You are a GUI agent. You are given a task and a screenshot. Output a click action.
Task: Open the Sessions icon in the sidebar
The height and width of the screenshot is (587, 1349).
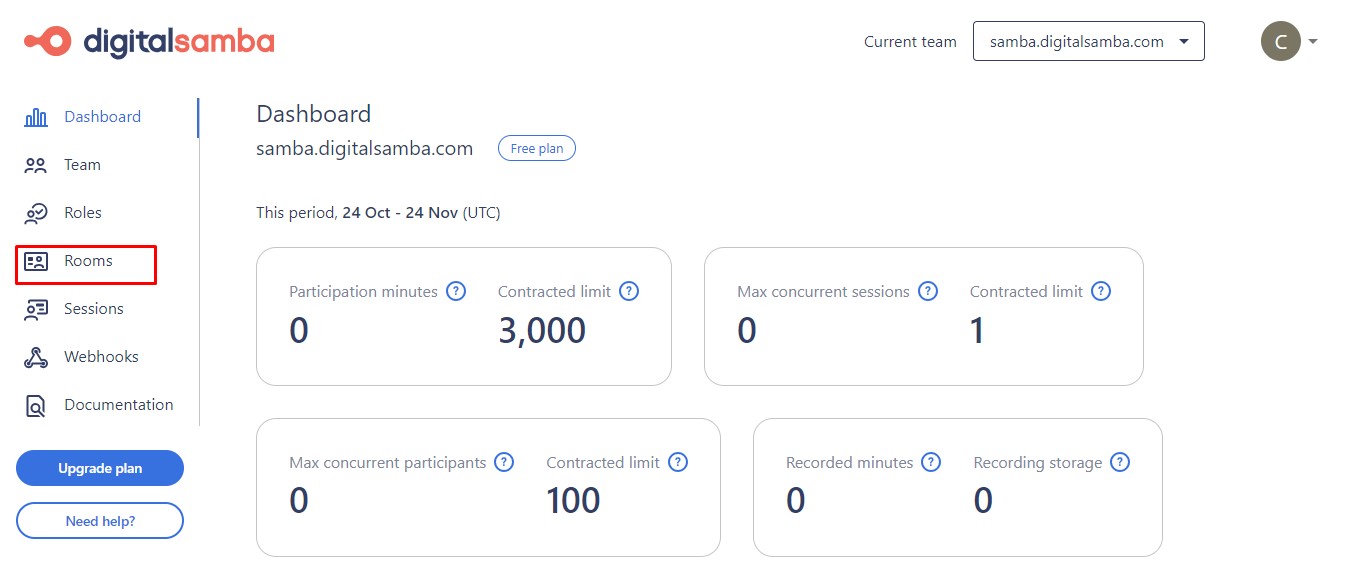[34, 308]
